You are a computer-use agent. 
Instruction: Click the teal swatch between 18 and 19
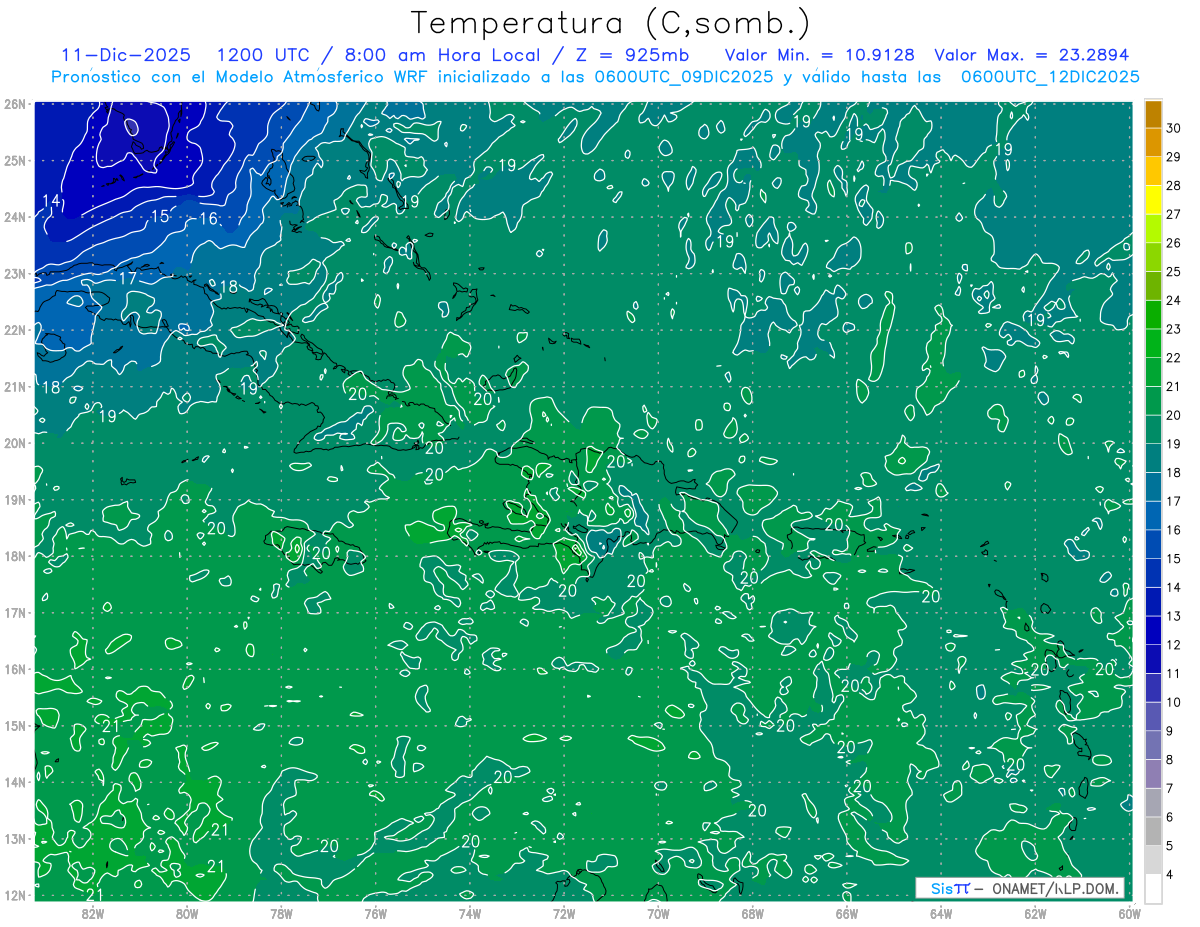[1153, 458]
